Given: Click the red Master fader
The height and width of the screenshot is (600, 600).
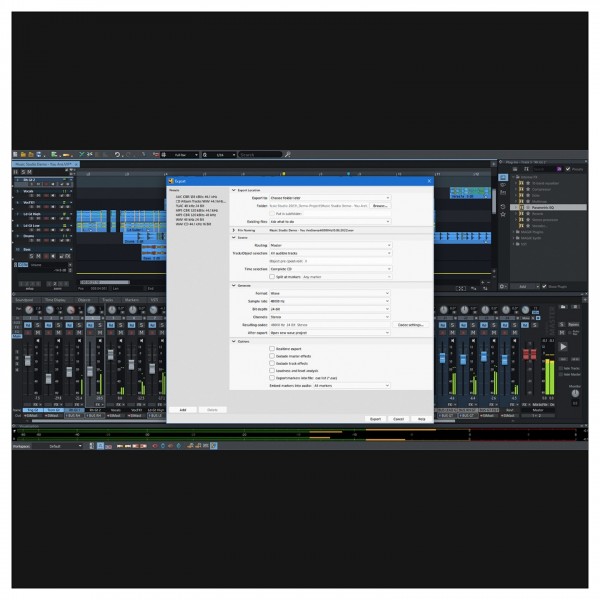Looking at the screenshot, I should (x=530, y=354).
